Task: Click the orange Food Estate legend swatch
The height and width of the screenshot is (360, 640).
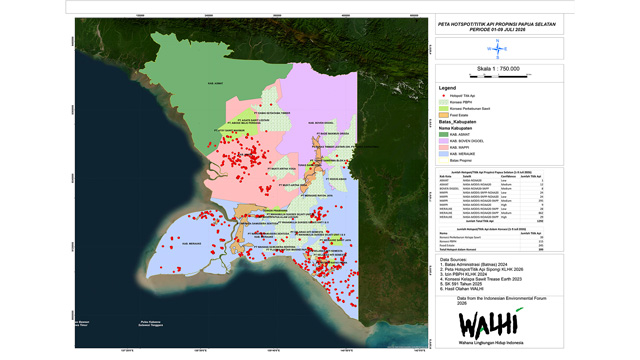Action: [x=443, y=116]
